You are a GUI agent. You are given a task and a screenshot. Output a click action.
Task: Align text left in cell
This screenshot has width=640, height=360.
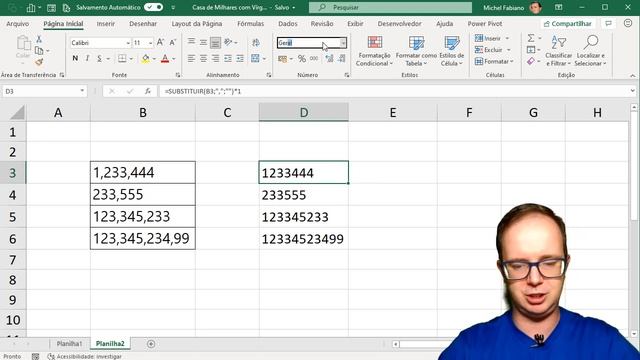pyautogui.click(x=191, y=59)
